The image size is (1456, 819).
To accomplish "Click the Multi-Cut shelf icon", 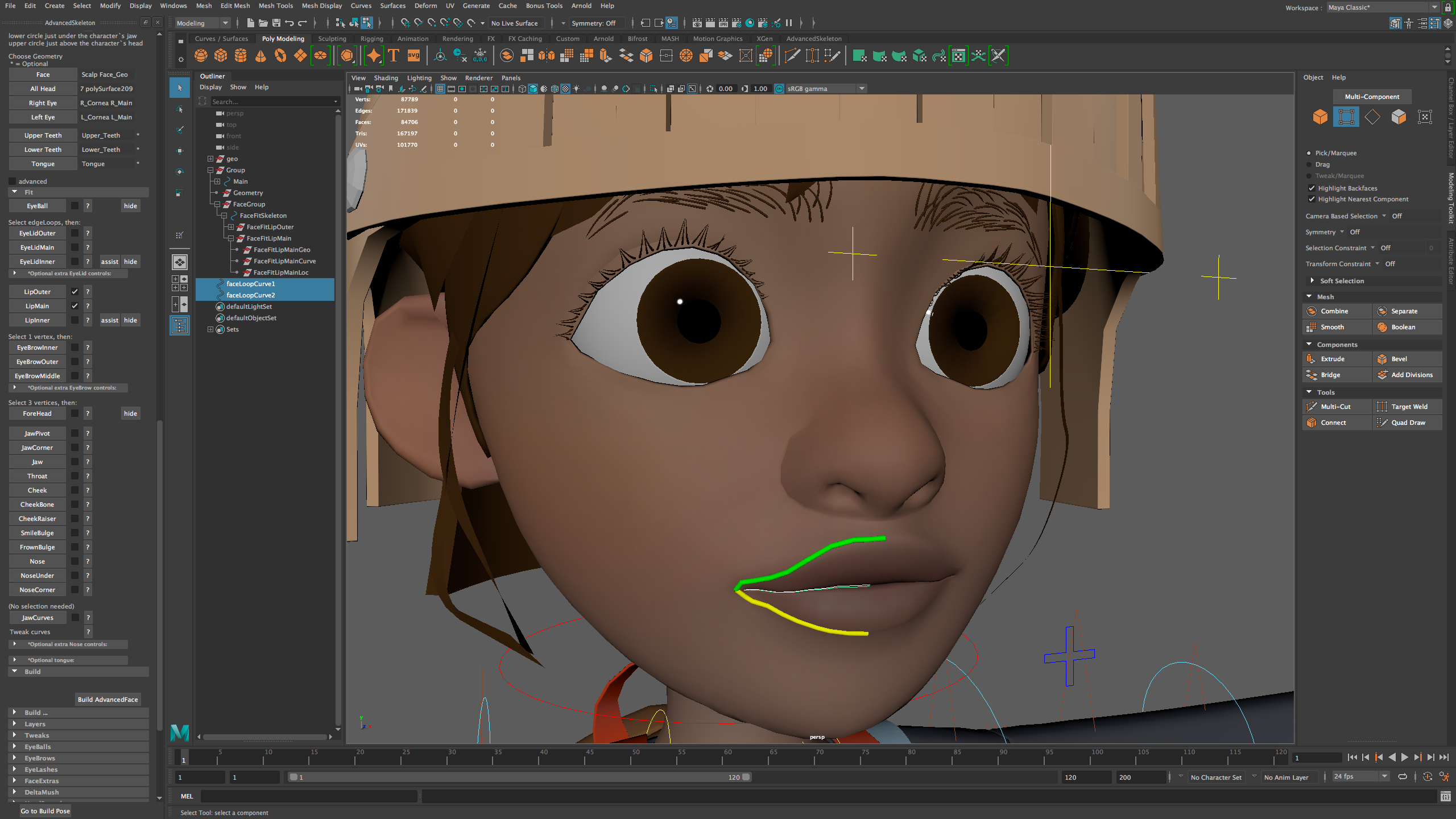I will pyautogui.click(x=792, y=56).
